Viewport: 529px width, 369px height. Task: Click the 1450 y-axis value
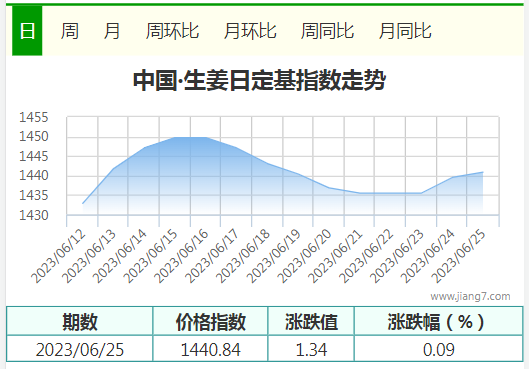click(x=34, y=137)
